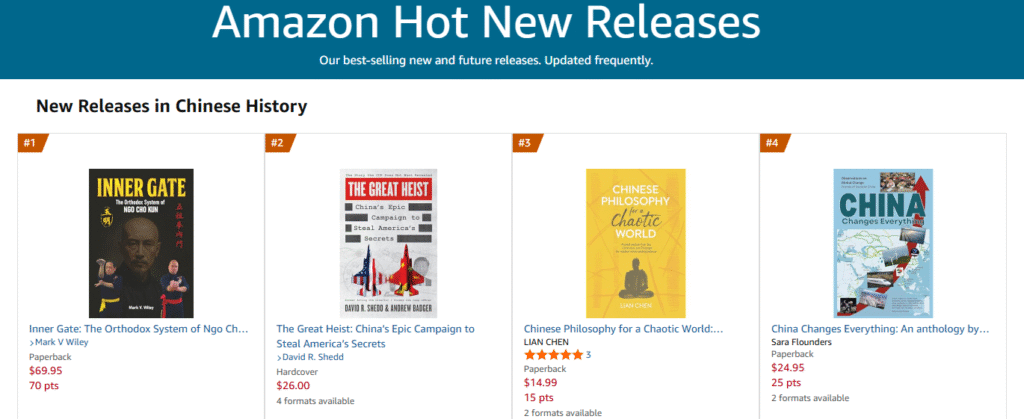Click the $69.95 price for Inner Gate
This screenshot has width=1024, height=419.
tap(45, 370)
